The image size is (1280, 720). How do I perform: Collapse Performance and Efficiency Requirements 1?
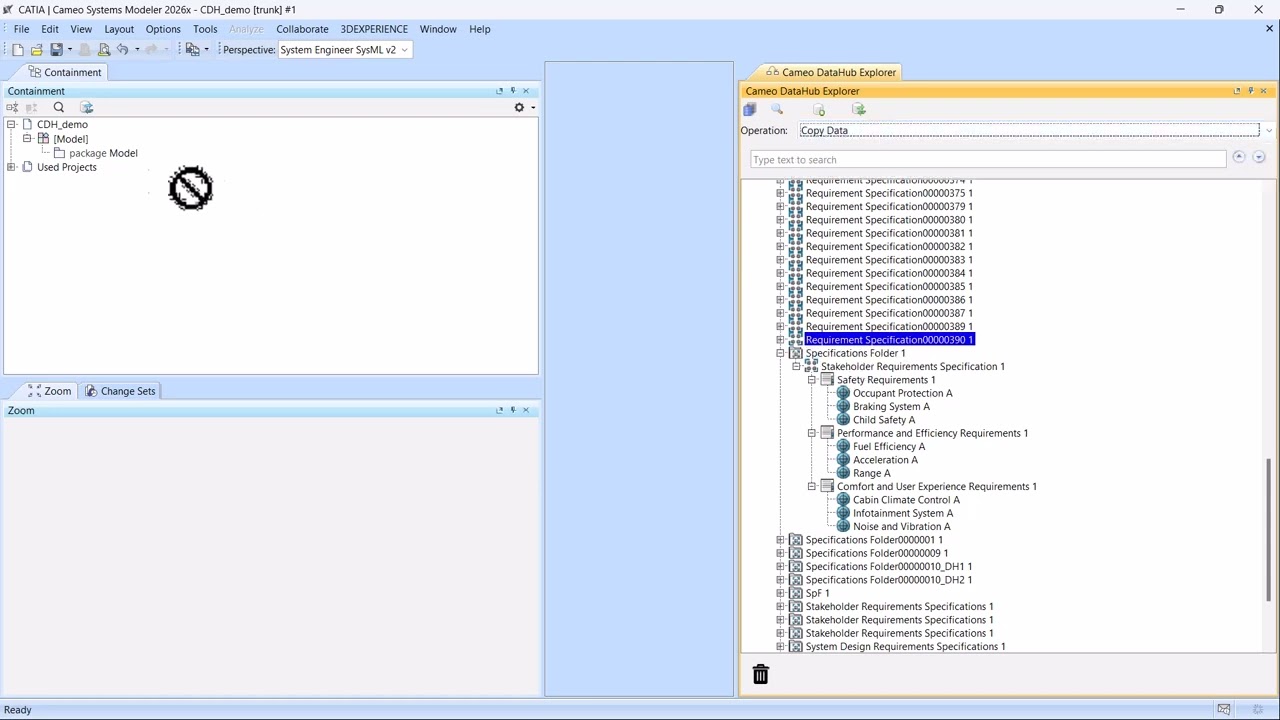pyautogui.click(x=812, y=433)
